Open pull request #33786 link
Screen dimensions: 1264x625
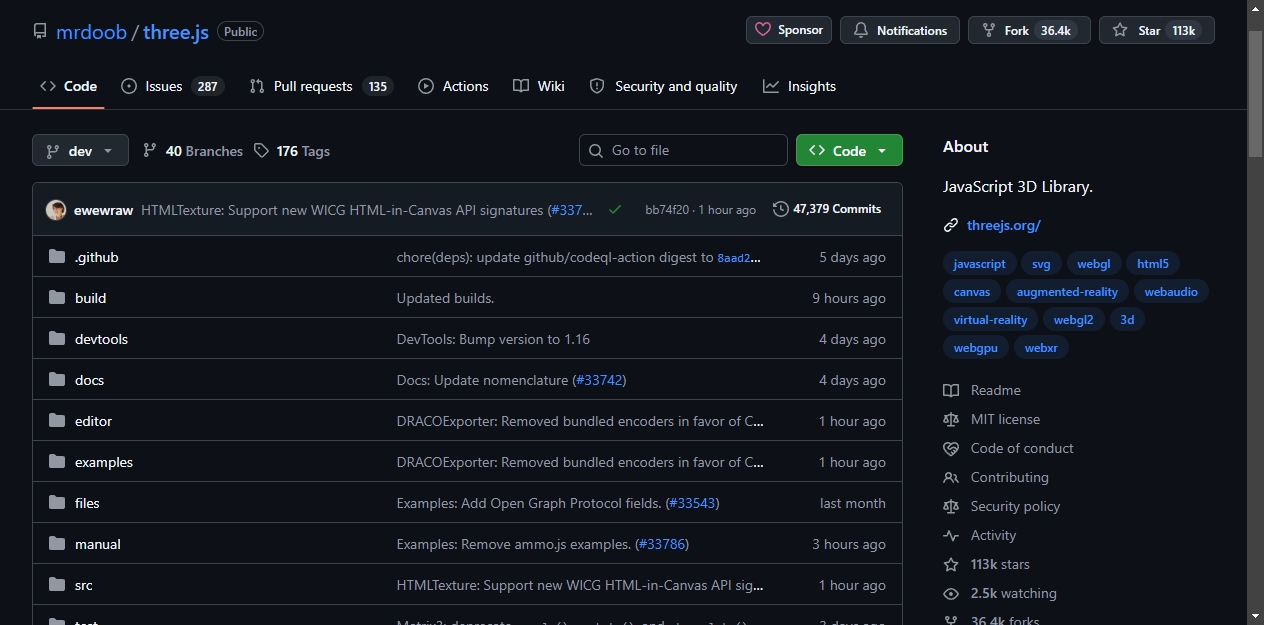[662, 544]
